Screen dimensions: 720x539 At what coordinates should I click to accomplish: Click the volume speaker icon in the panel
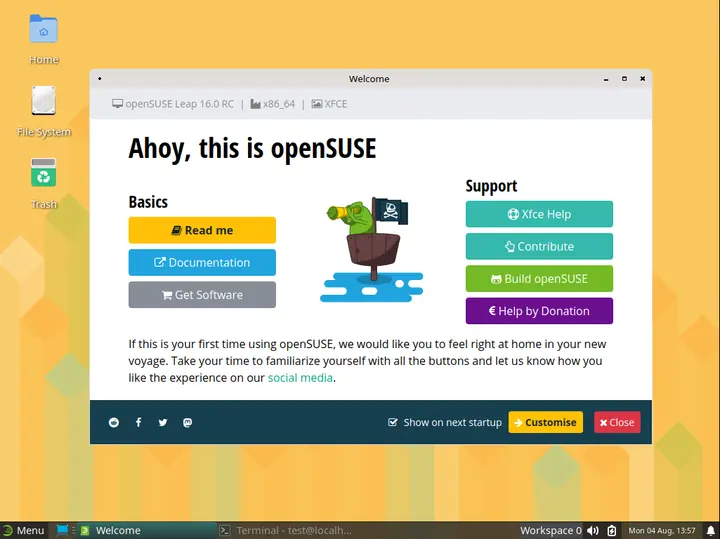pos(592,530)
